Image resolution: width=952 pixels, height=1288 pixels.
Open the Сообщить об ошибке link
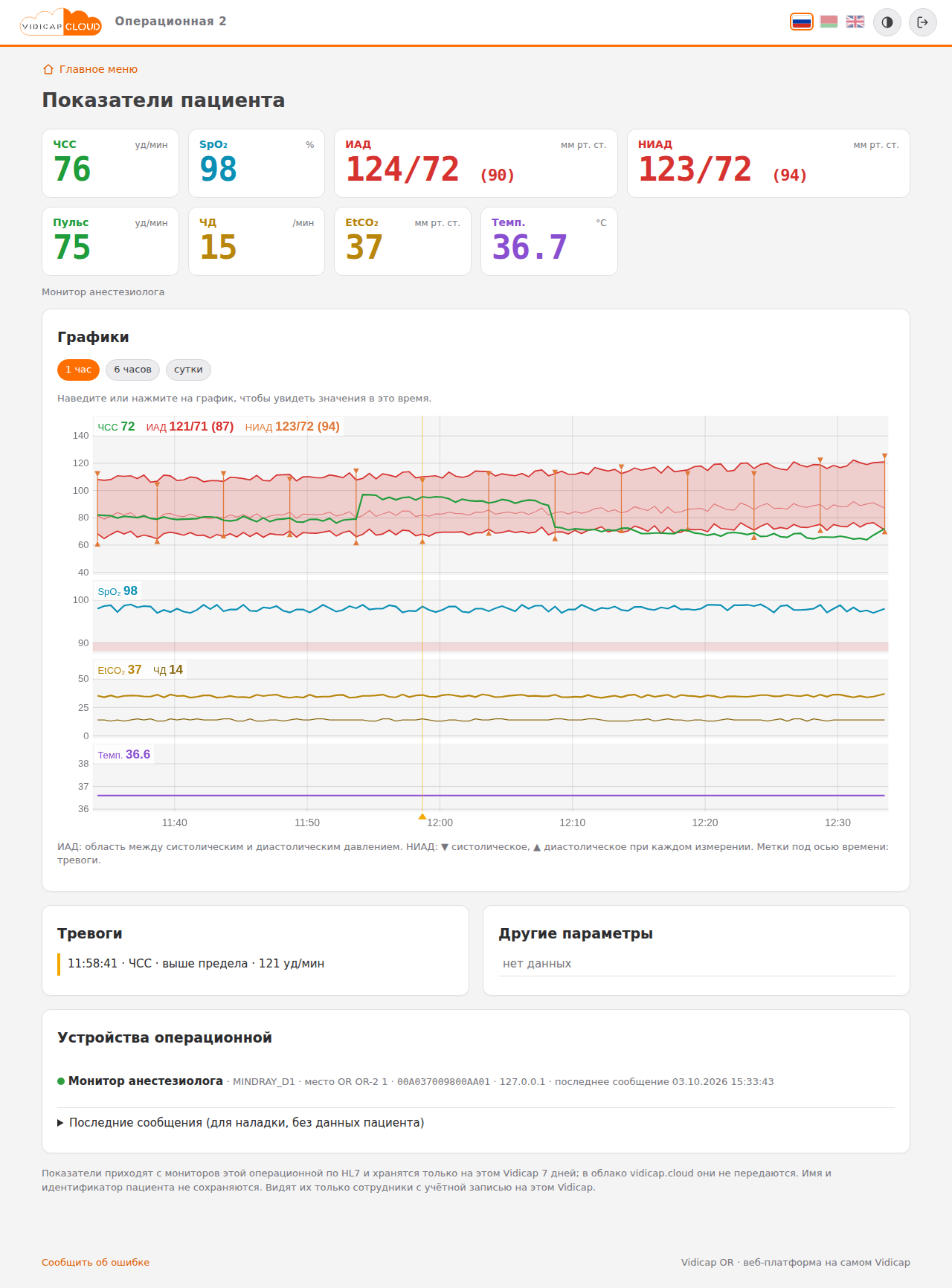[95, 1262]
